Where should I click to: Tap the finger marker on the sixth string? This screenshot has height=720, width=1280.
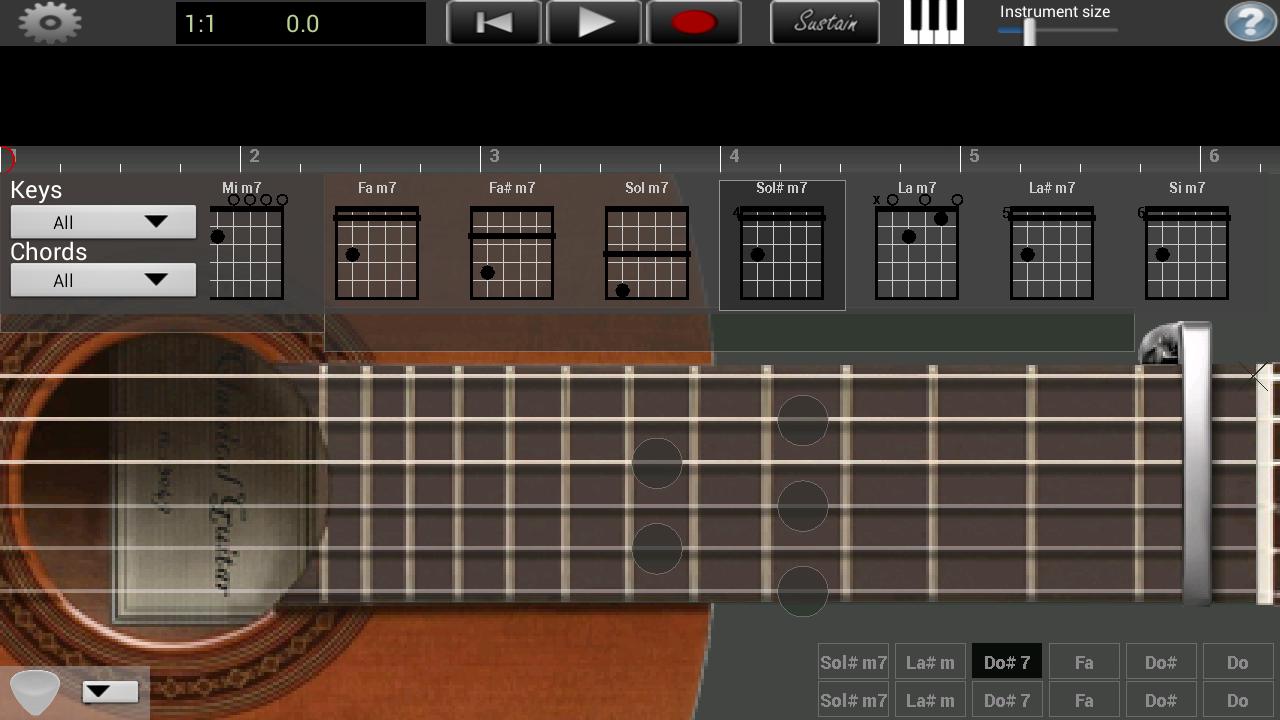pyautogui.click(x=803, y=591)
